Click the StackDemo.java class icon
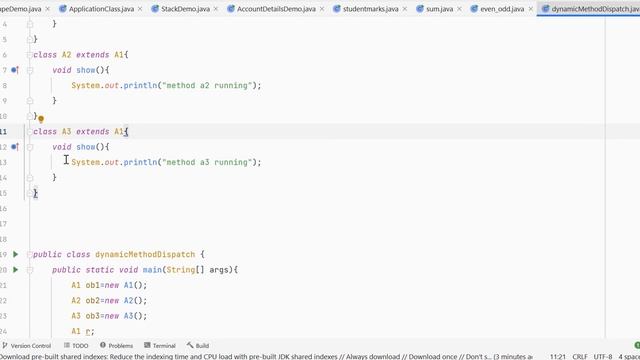 coord(155,9)
